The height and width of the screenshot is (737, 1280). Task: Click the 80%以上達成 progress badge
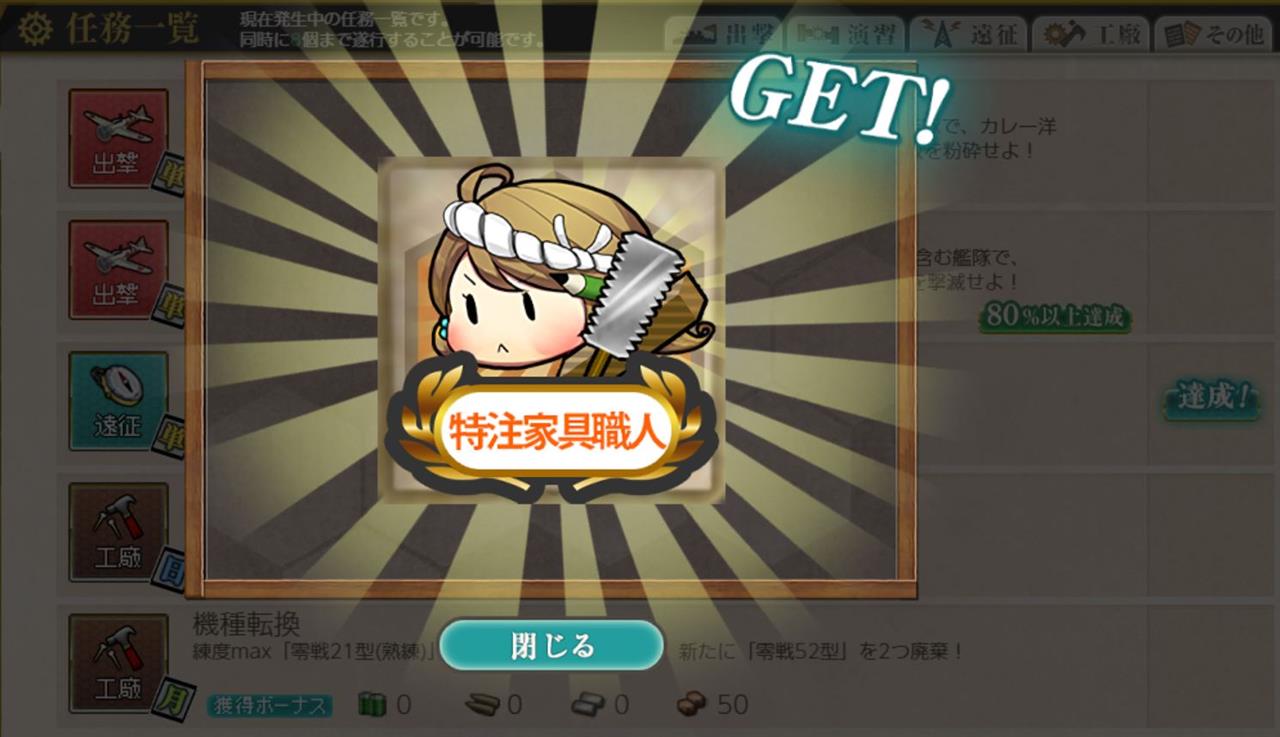(1055, 318)
